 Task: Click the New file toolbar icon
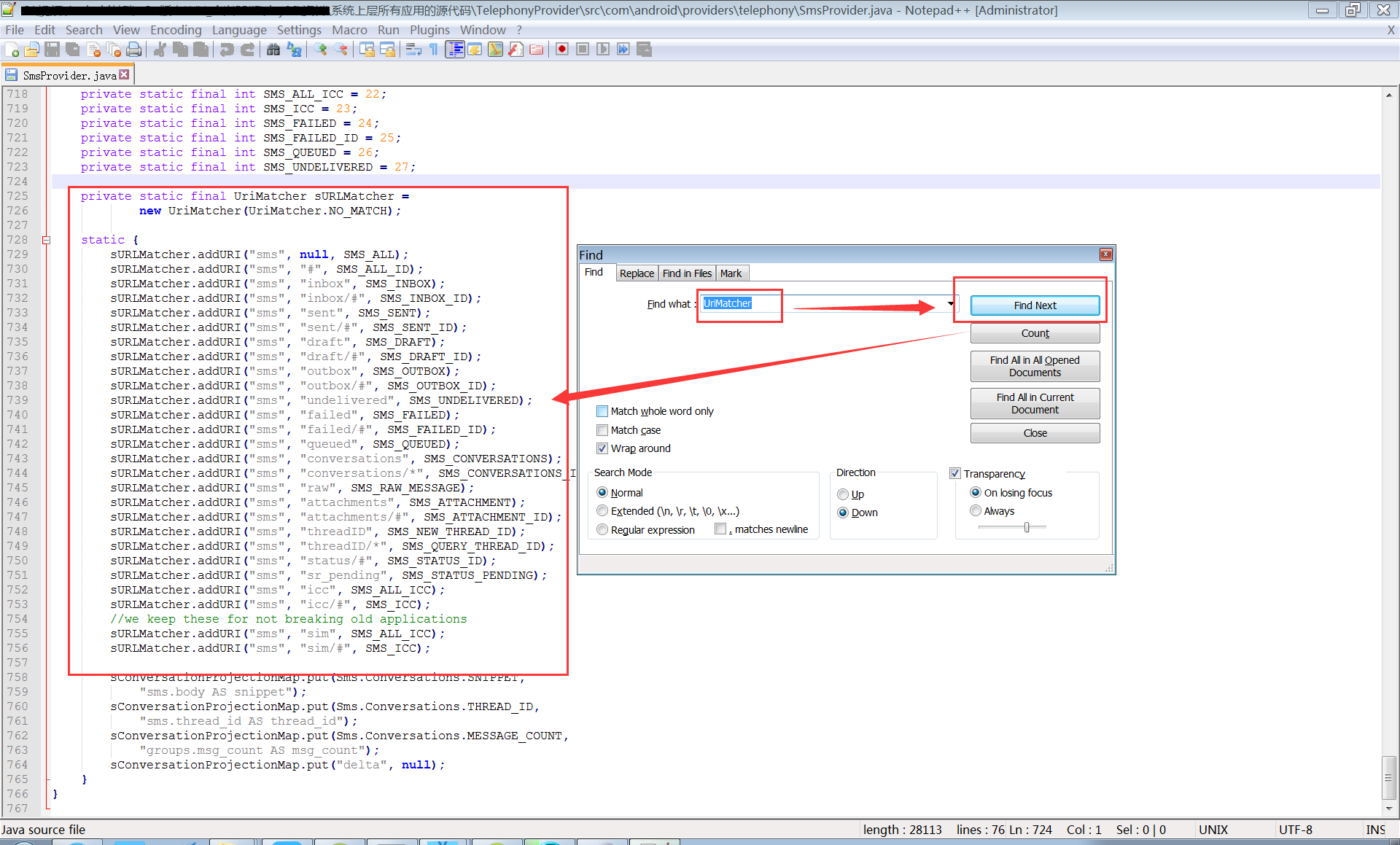click(x=12, y=50)
